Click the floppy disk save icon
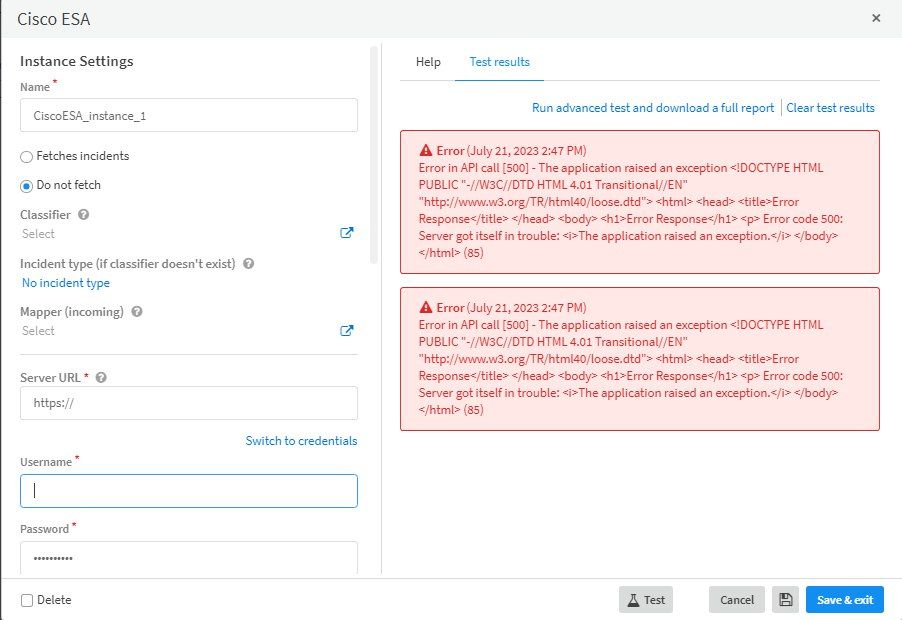 785,600
